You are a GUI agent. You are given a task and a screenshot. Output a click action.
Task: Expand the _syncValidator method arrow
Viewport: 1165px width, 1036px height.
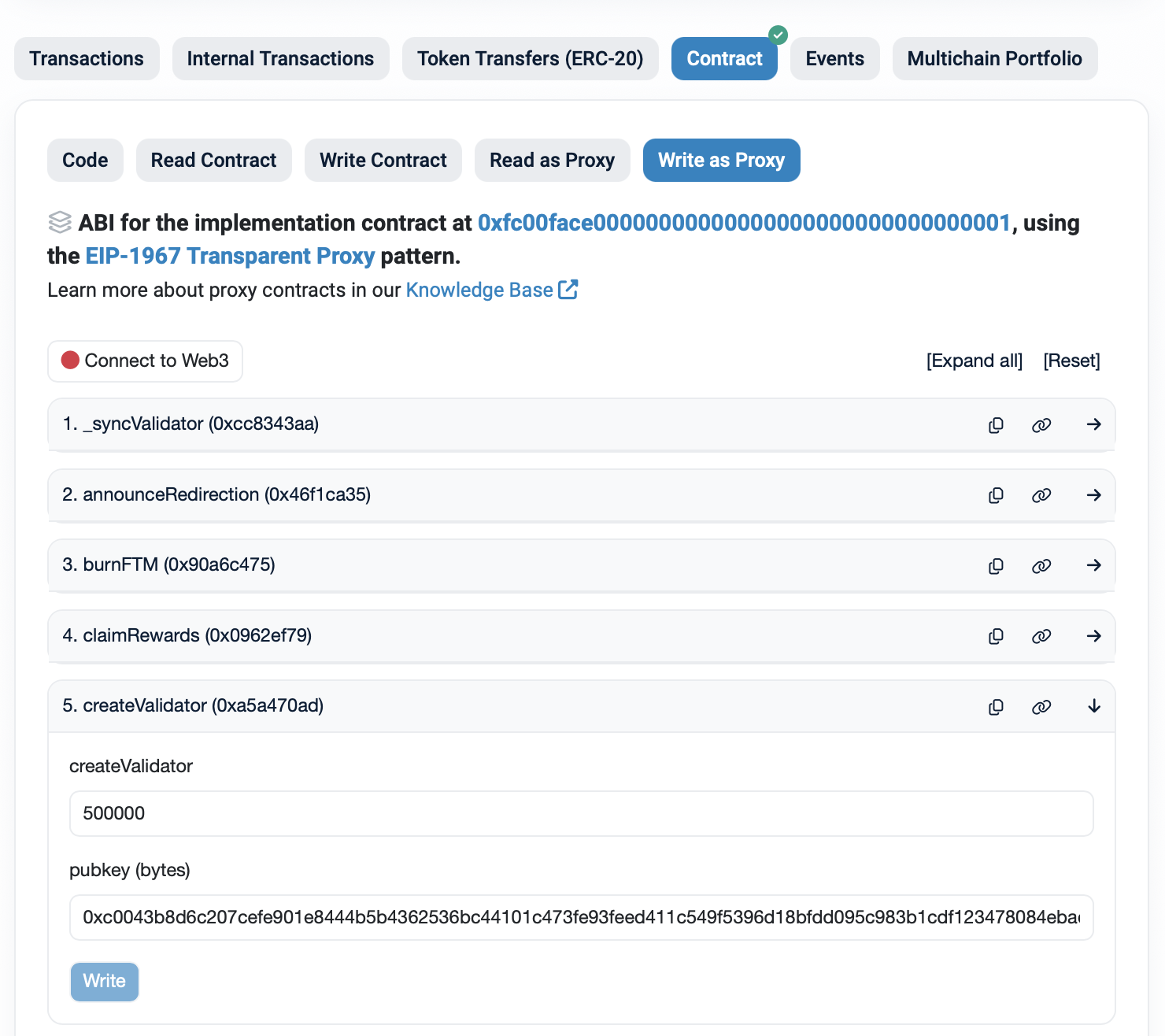coord(1093,424)
